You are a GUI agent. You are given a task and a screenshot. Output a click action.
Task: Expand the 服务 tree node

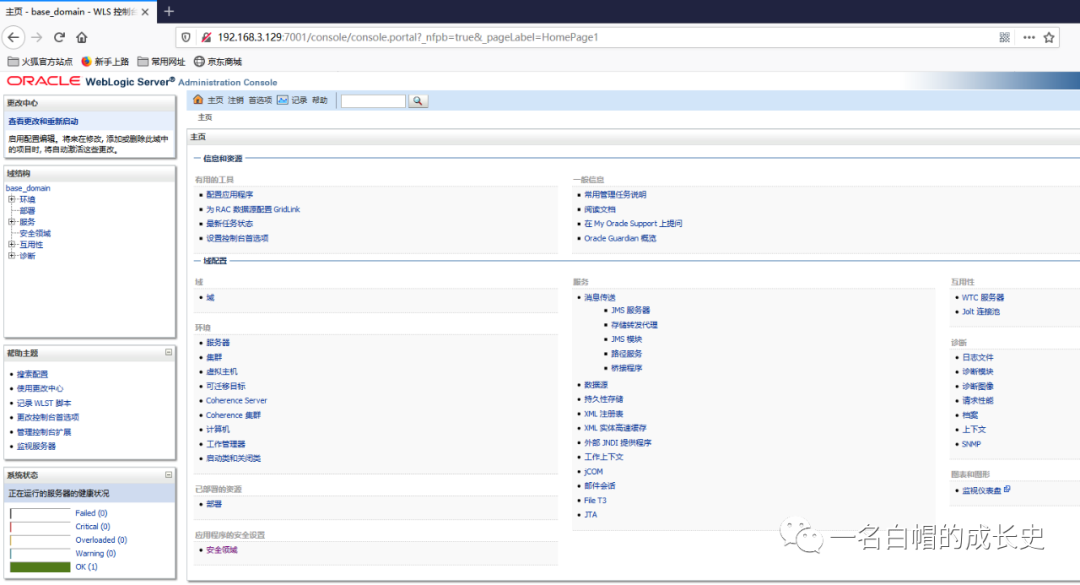coord(11,222)
